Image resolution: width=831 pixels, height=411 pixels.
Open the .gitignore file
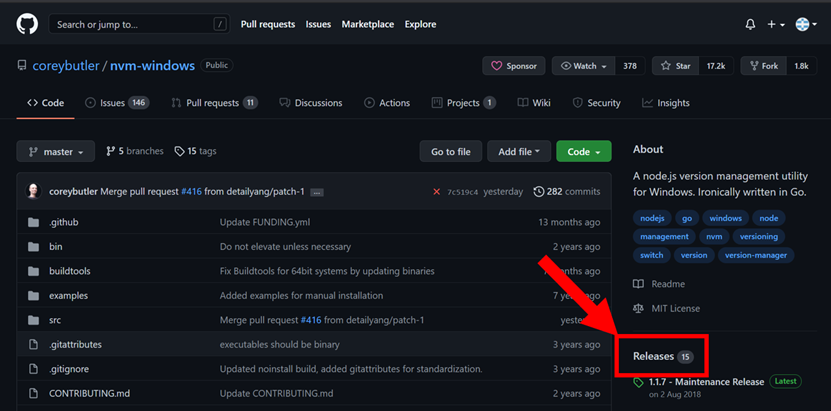(69, 369)
